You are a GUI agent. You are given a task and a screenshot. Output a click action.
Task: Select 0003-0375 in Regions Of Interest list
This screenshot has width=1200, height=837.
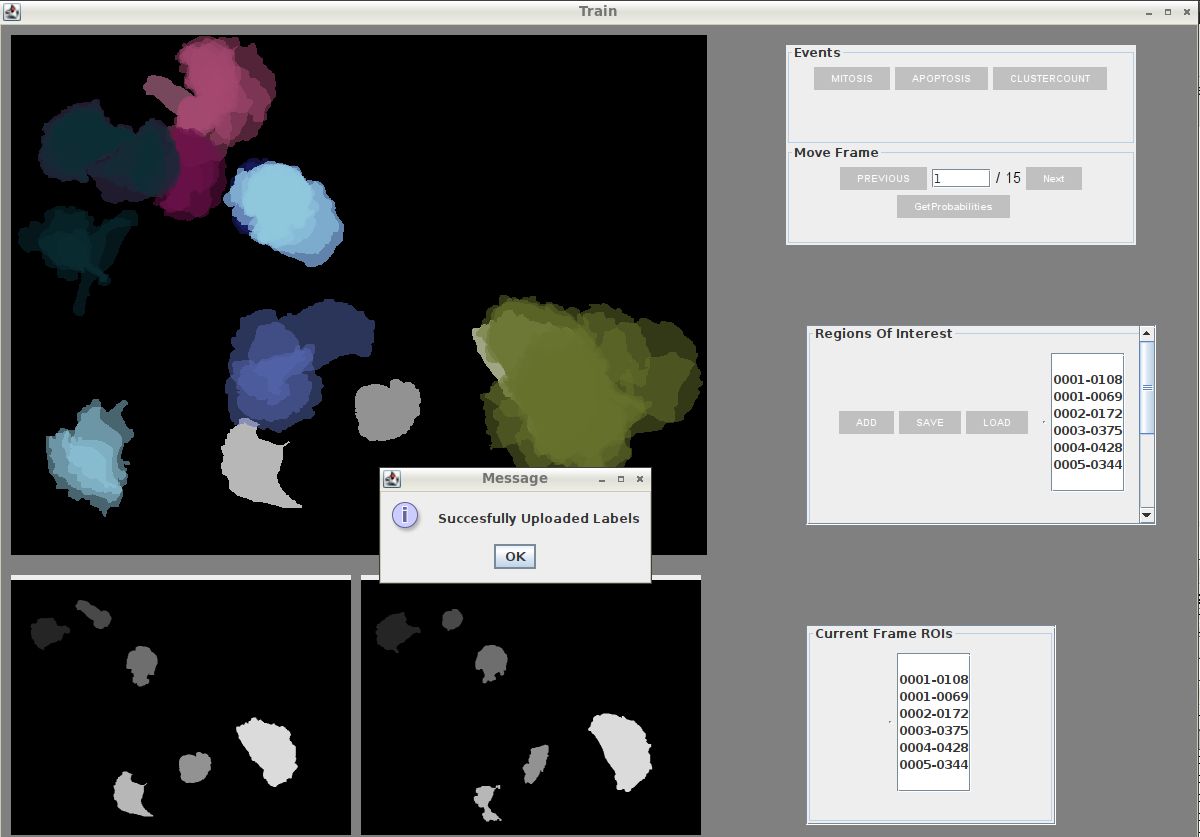coord(1088,431)
